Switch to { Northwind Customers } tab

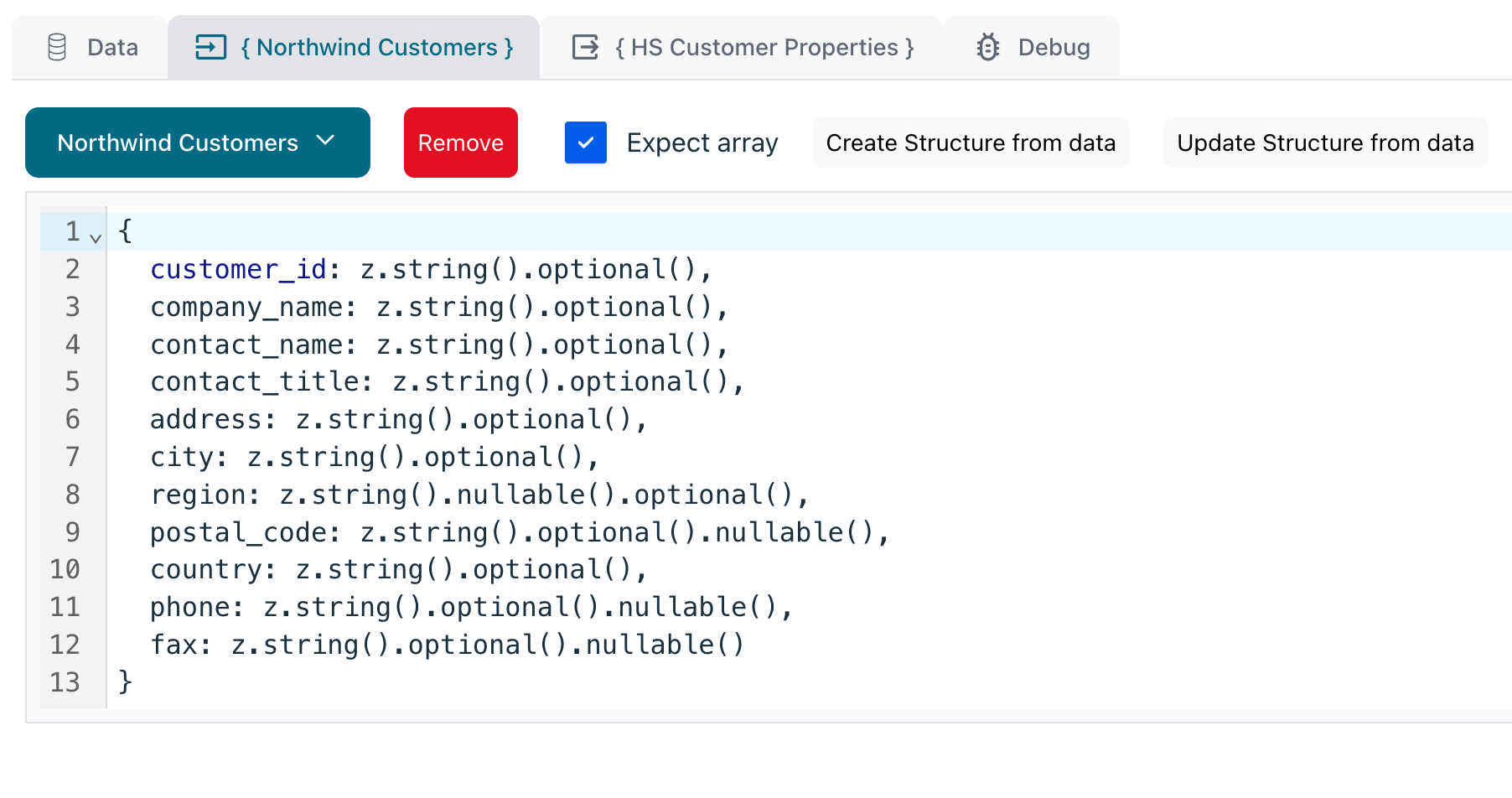354,47
